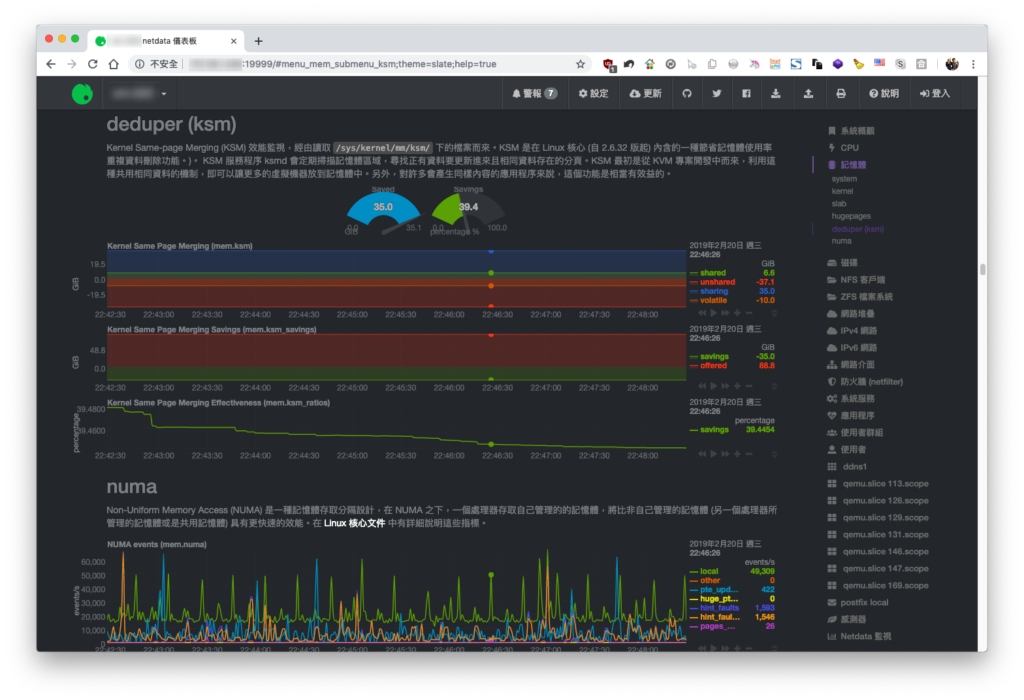Click play control under the ksm chart
Viewport: 1024px width, 700px height.
click(x=713, y=313)
